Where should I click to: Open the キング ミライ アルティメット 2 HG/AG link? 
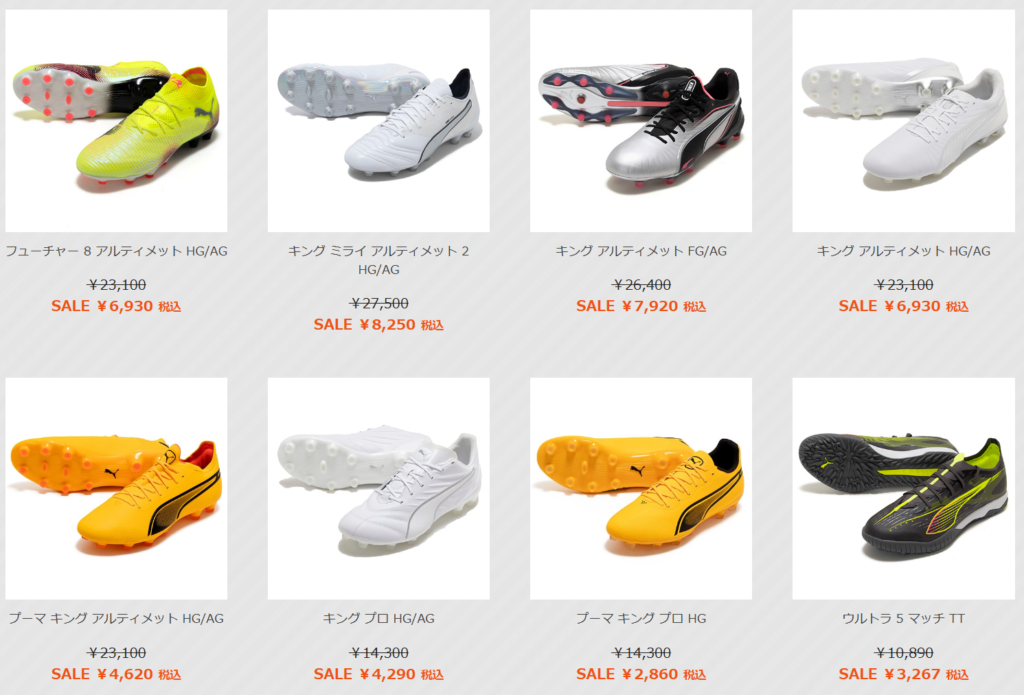pyautogui.click(x=379, y=260)
